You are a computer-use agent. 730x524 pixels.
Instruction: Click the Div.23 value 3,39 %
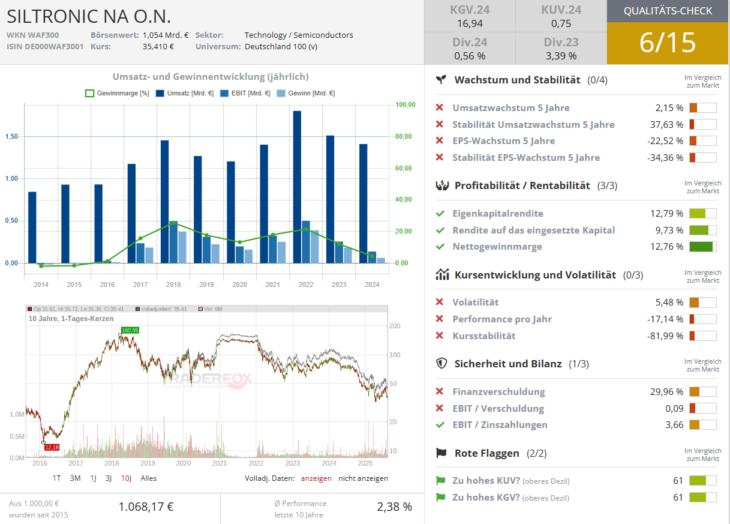pyautogui.click(x=561, y=56)
